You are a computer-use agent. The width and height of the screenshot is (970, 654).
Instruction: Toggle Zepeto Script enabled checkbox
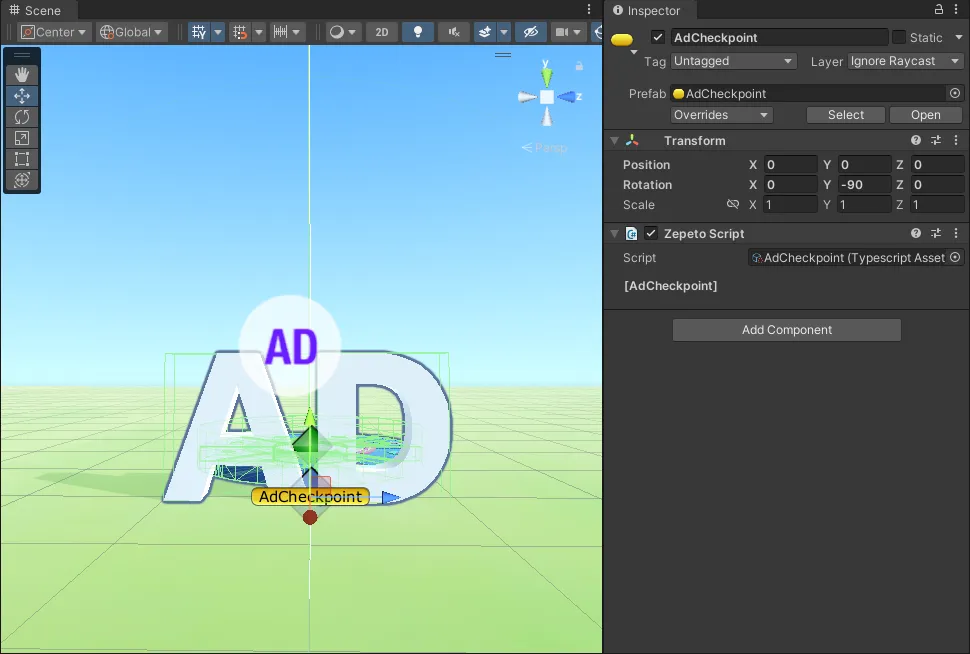tap(650, 233)
